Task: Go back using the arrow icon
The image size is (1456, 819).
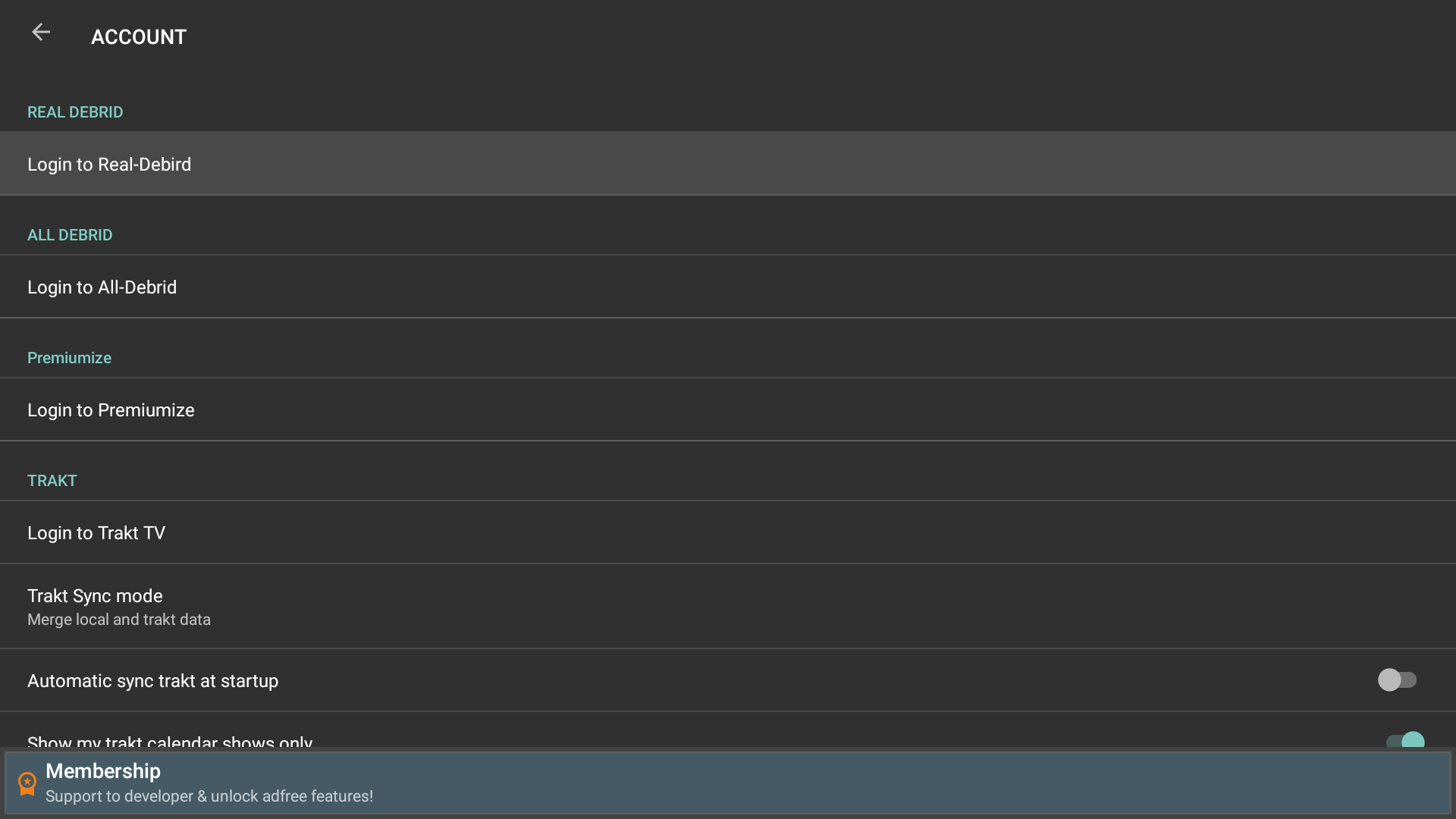Action: pos(41,32)
